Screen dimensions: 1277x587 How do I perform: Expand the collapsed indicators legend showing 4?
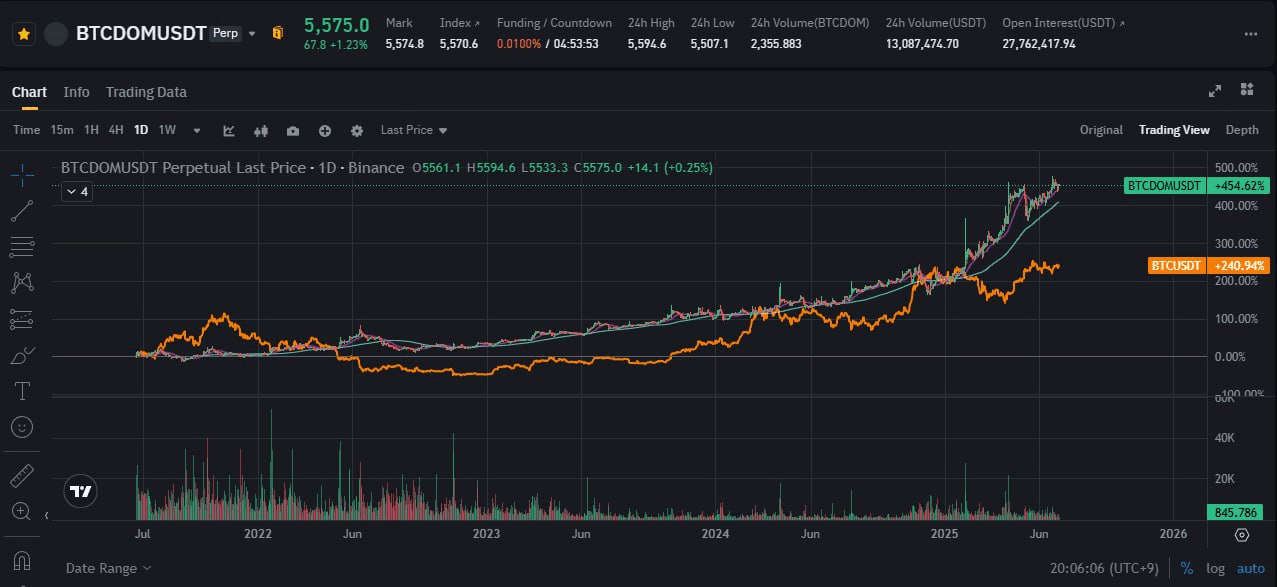click(77, 191)
